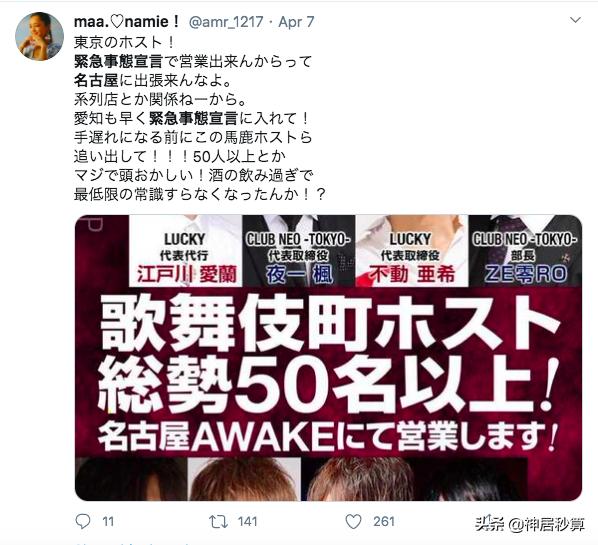Like the tweet with the heart icon
598x545 pixels.
(353, 521)
